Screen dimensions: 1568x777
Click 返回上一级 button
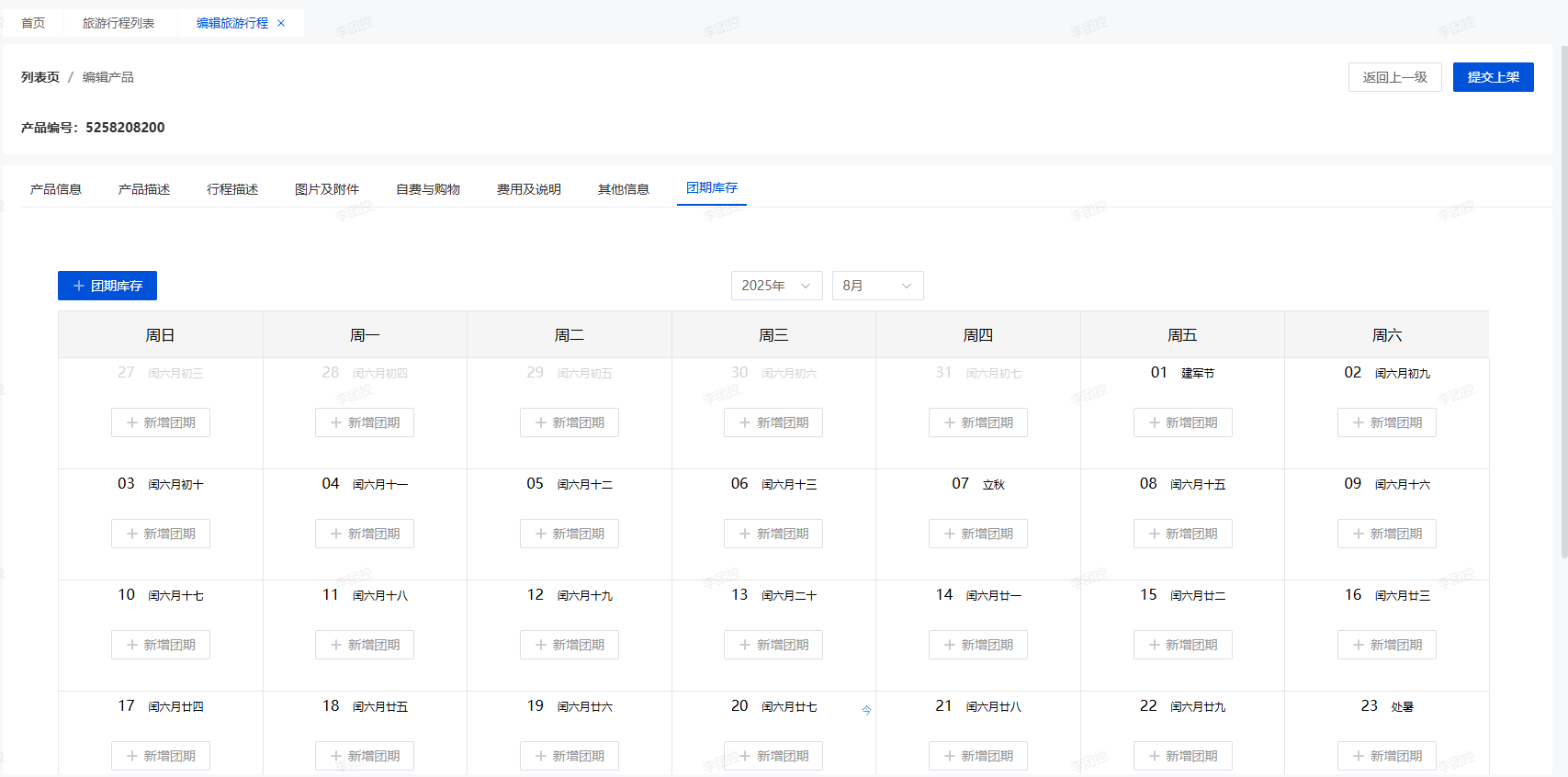1394,77
